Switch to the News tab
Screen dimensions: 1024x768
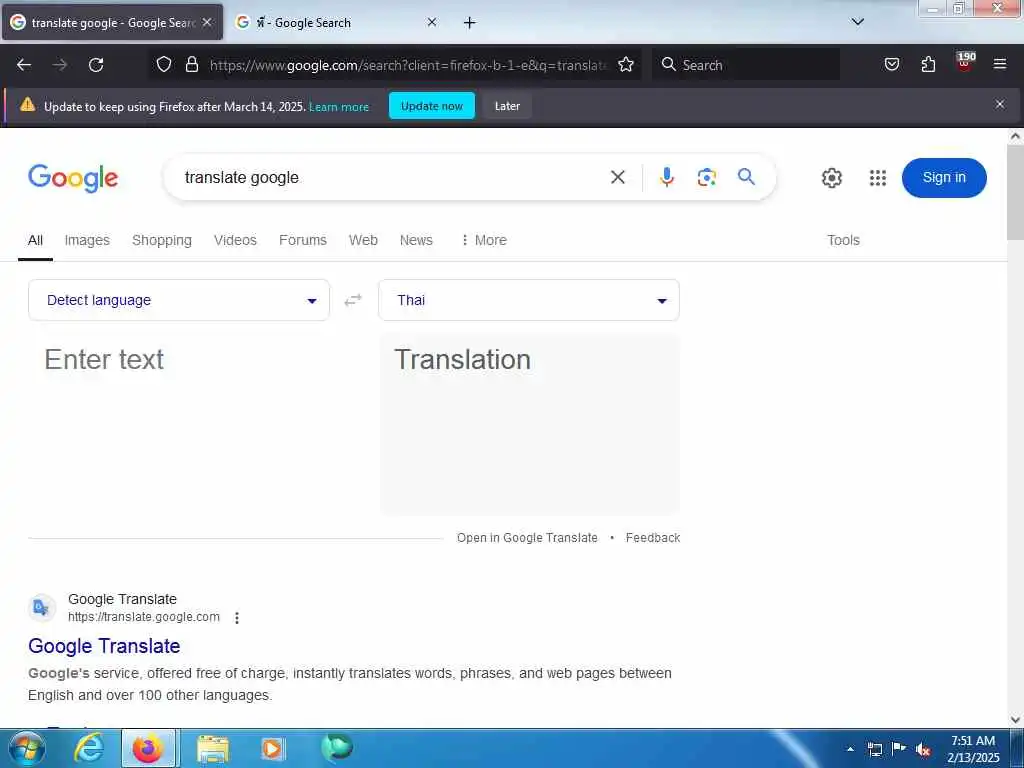pyautogui.click(x=416, y=240)
